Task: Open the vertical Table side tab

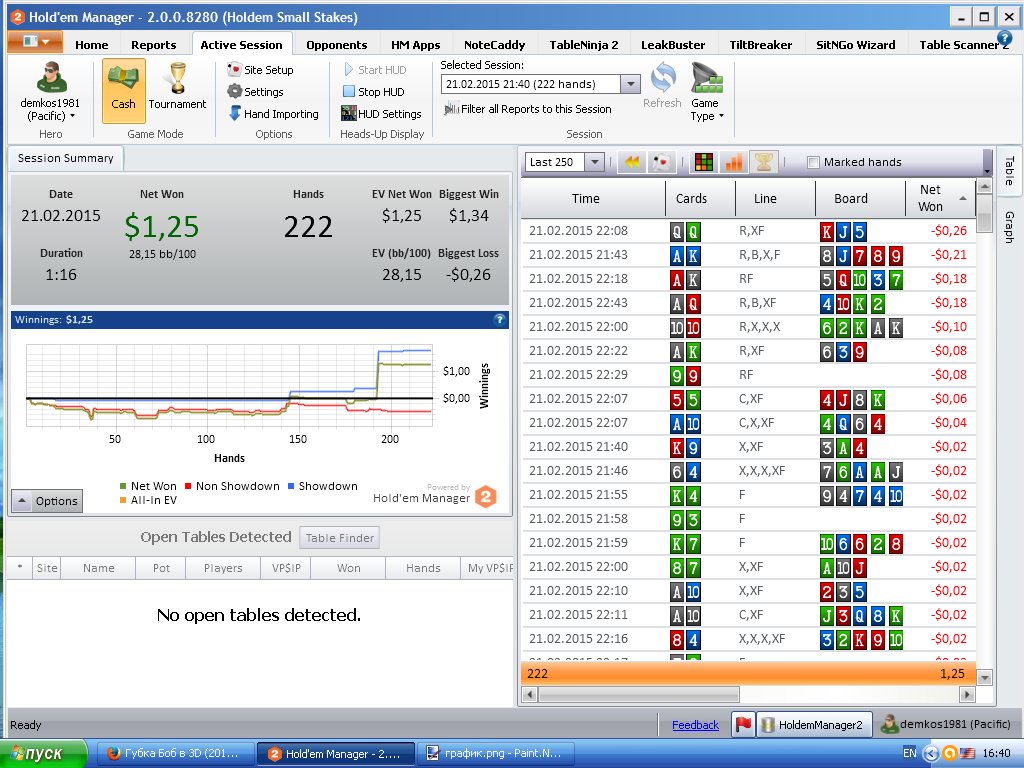Action: [x=1009, y=170]
